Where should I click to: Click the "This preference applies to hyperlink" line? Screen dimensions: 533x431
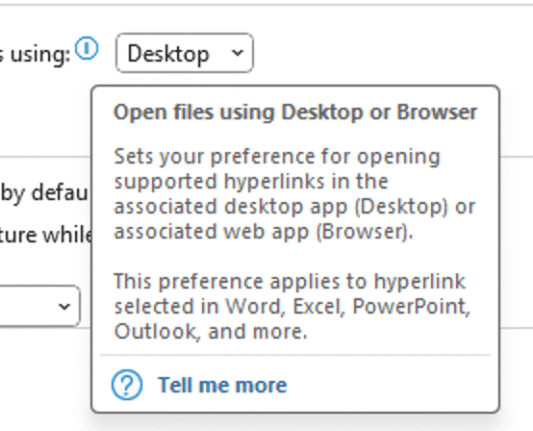tap(290, 282)
